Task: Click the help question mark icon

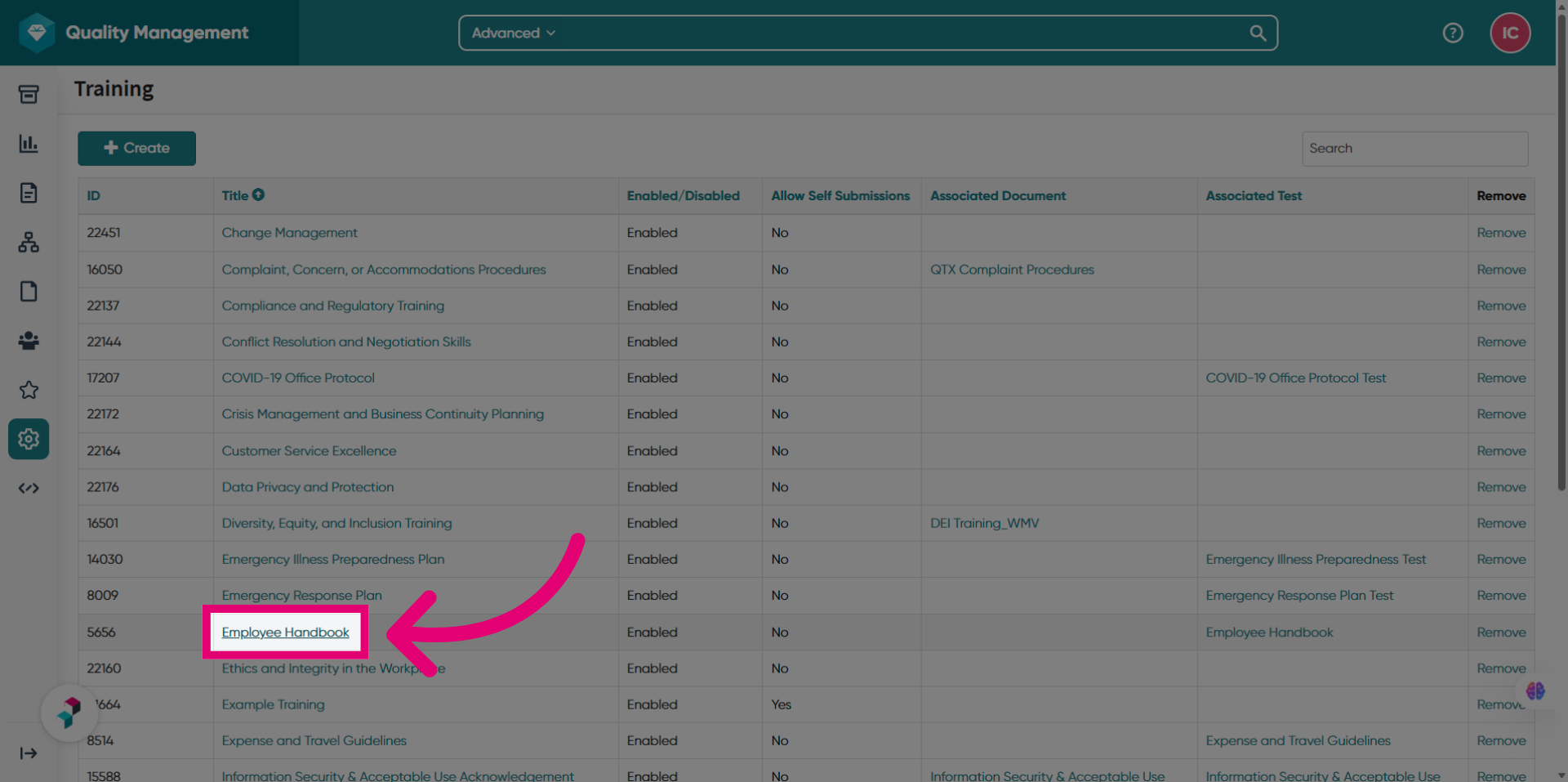Action: (1453, 33)
